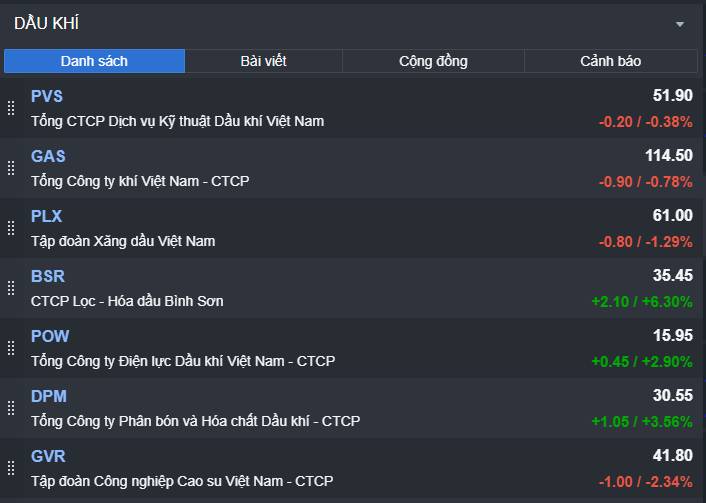The width and height of the screenshot is (706, 503).
Task: Click the drag handle beside GAS
Action: [11, 168]
